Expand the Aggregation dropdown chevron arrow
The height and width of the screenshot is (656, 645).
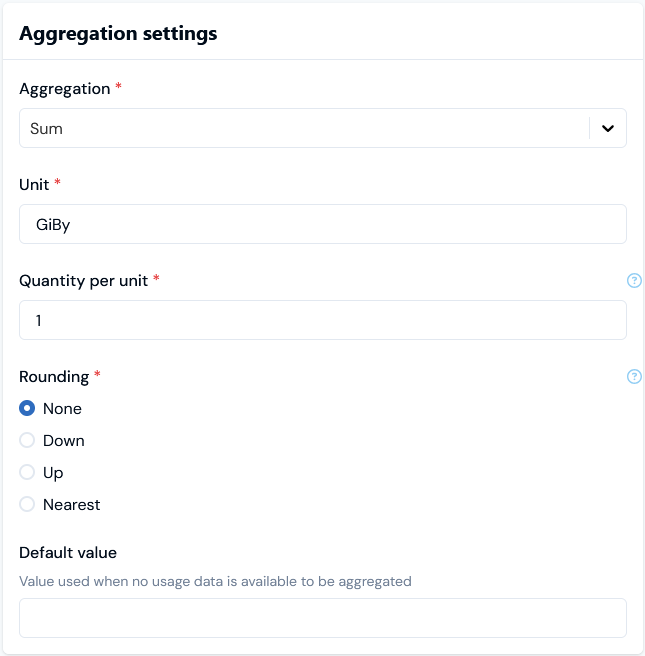coord(608,128)
